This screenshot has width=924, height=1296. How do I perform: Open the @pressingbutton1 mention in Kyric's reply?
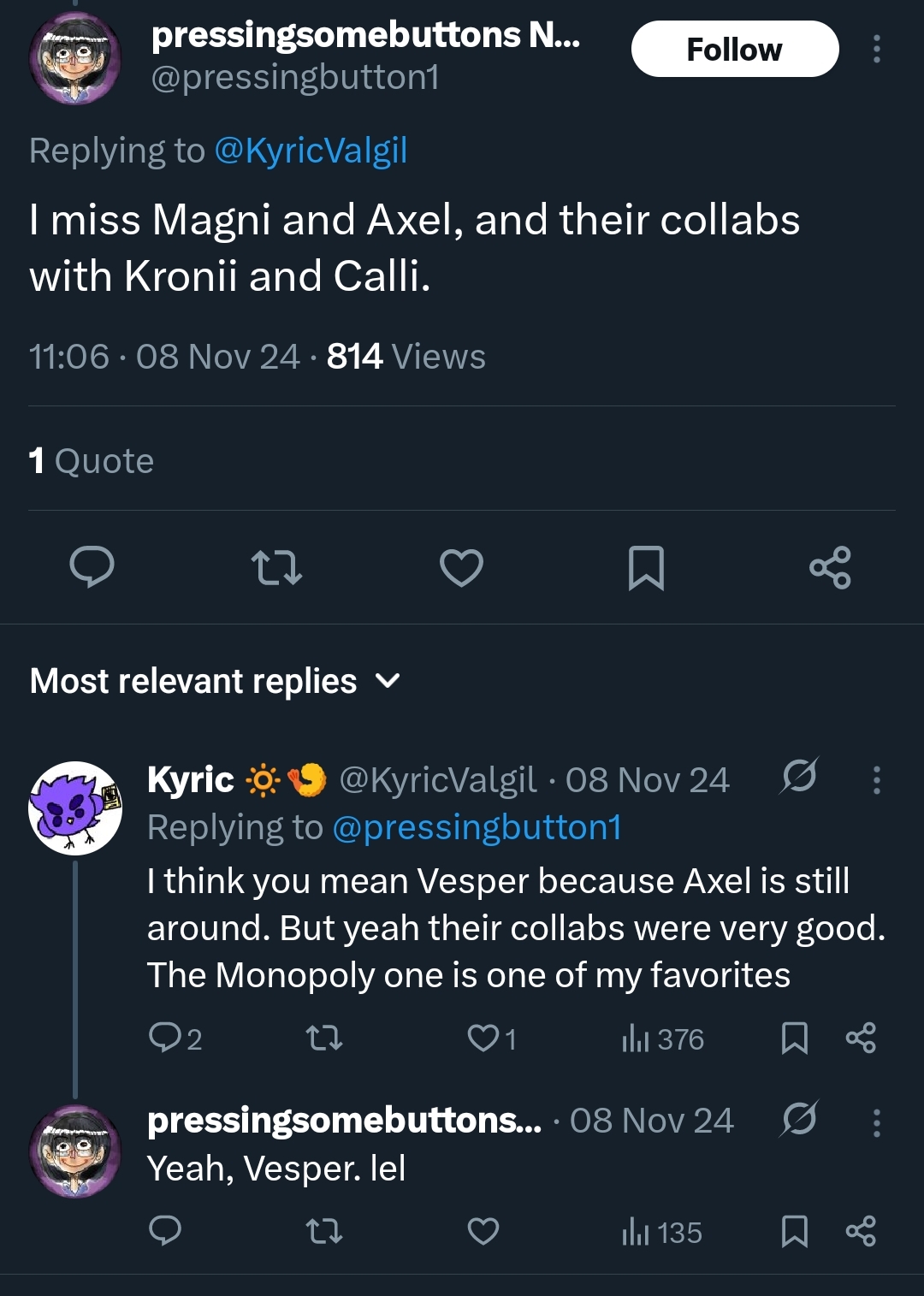coord(477,828)
